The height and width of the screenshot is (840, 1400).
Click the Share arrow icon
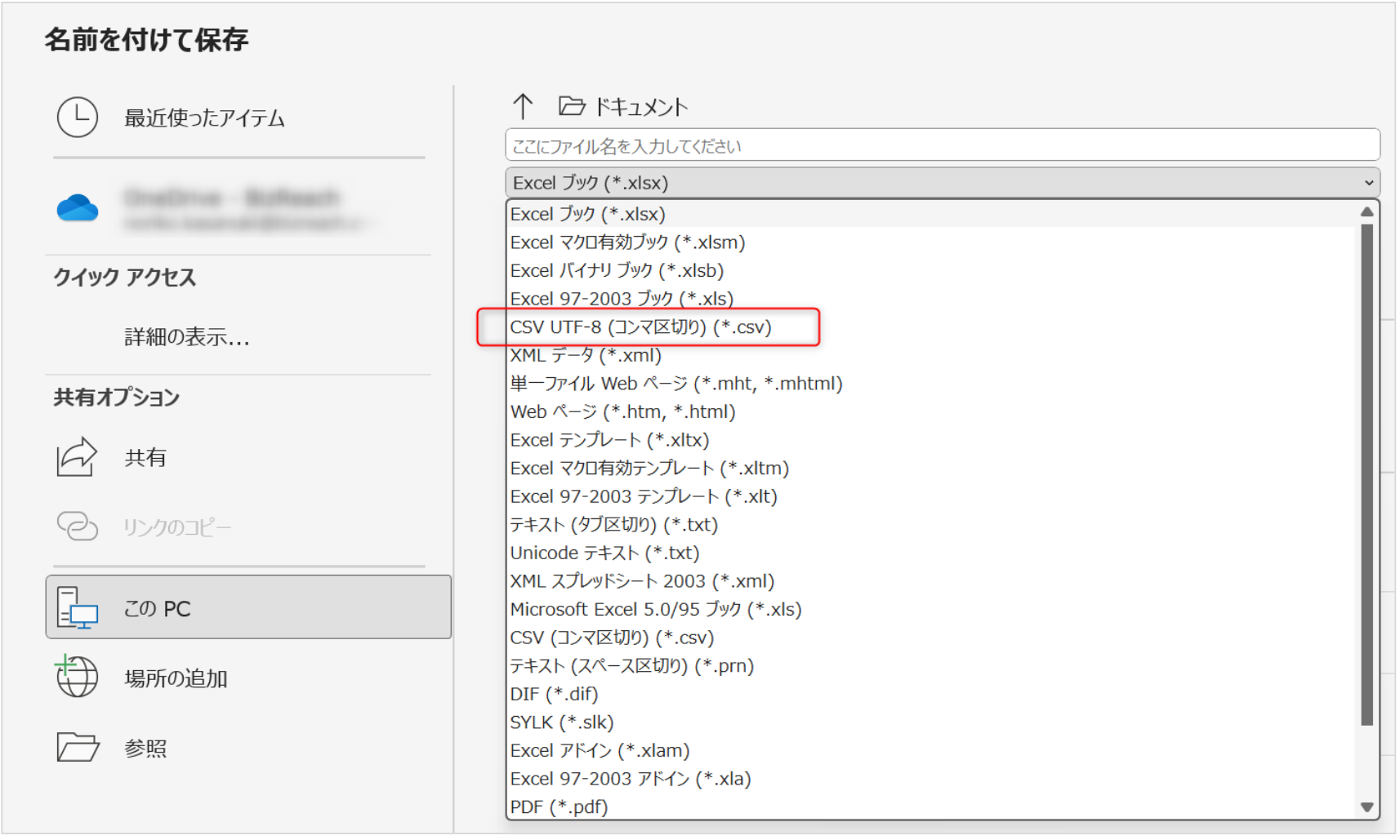click(77, 457)
